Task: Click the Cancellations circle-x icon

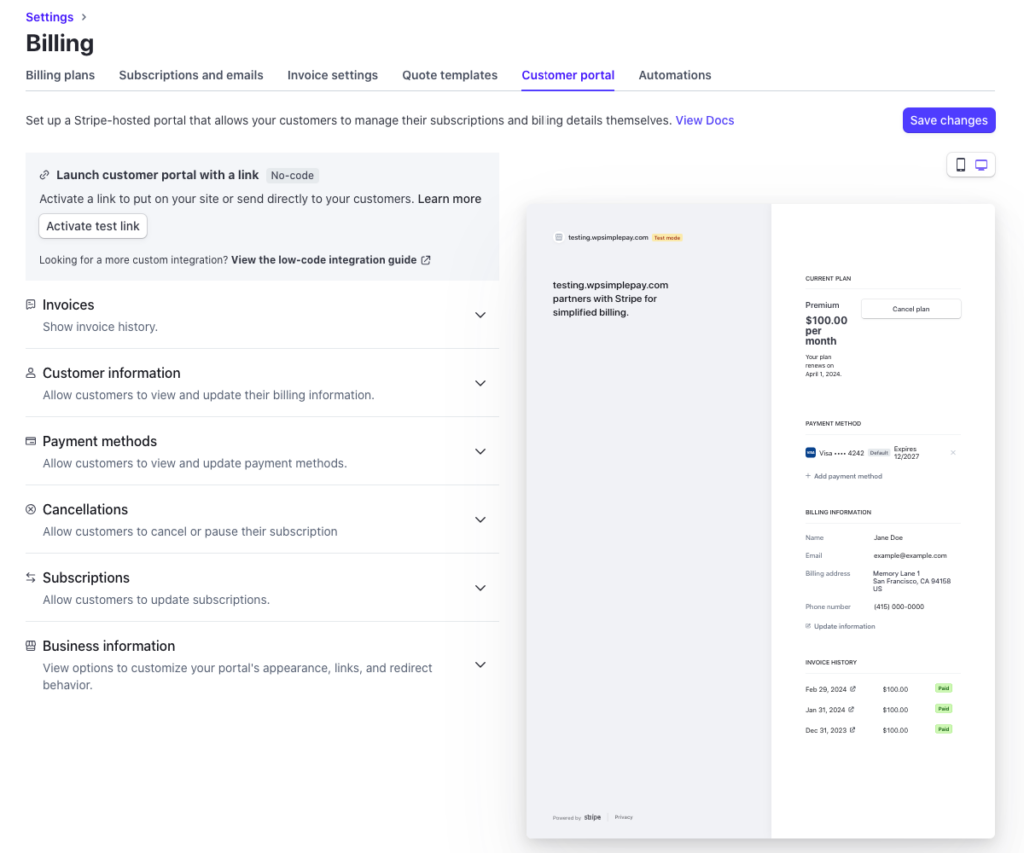Action: coord(31,509)
